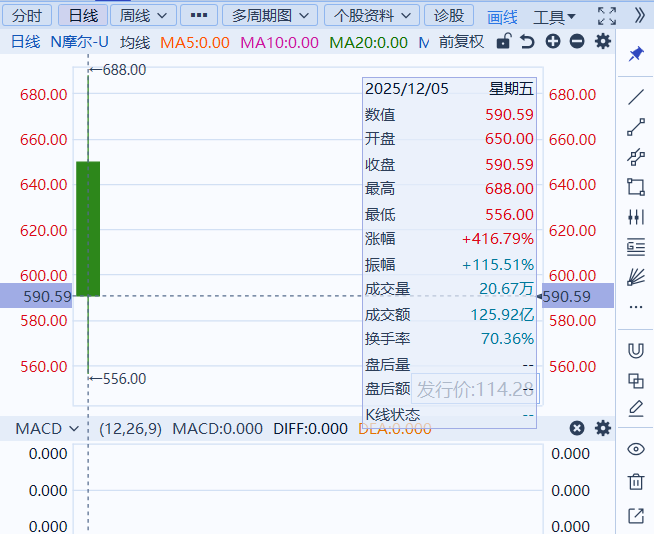
Task: Delete drawings with the trash icon
Action: (x=635, y=482)
